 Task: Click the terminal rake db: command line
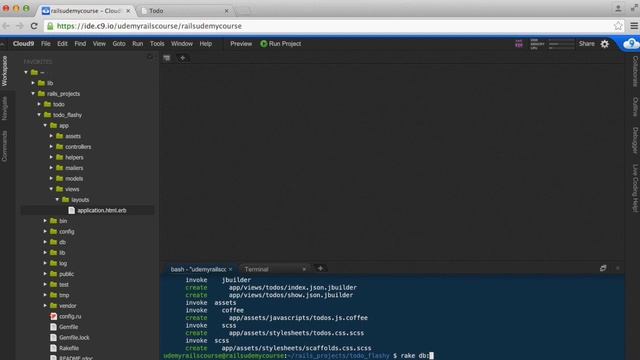tap(298, 356)
